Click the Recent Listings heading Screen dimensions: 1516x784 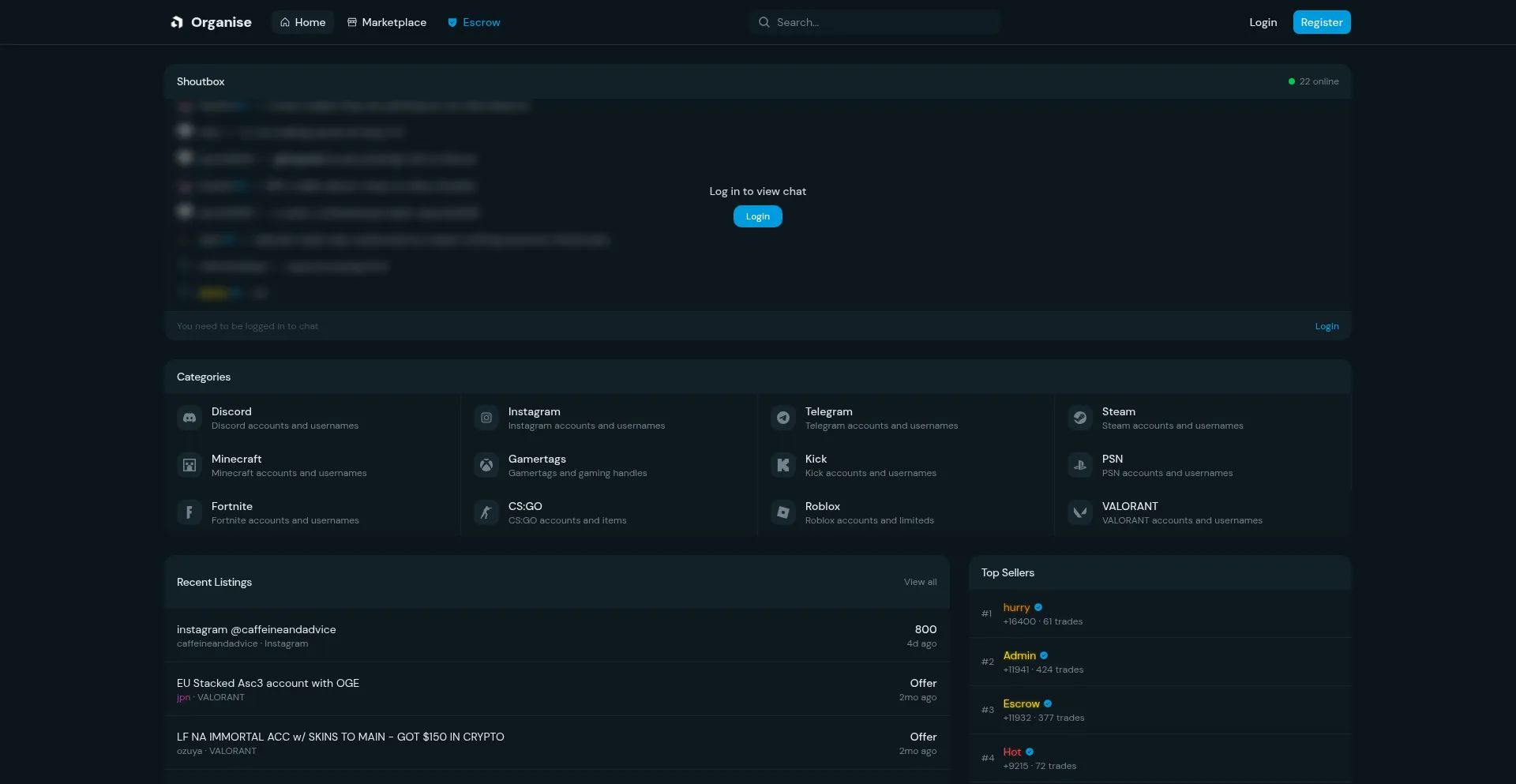point(214,582)
